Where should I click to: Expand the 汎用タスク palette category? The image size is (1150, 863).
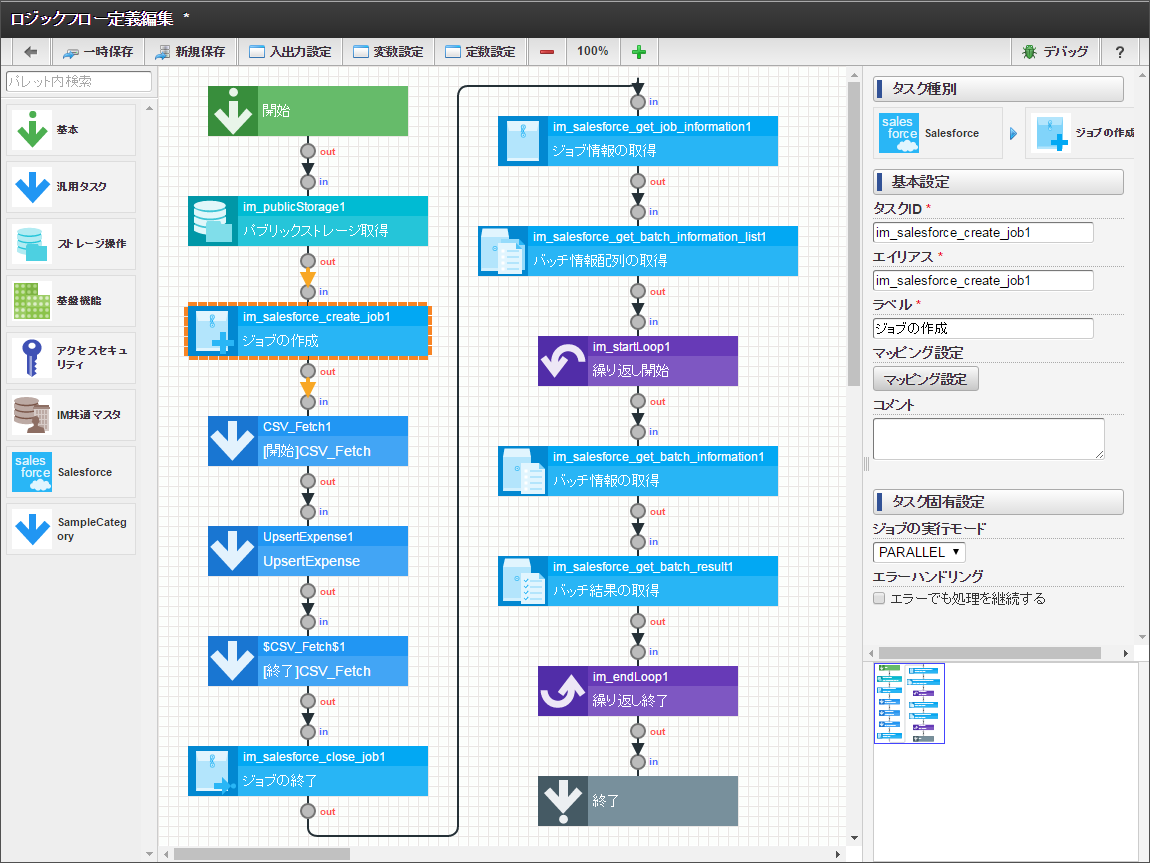point(71,187)
